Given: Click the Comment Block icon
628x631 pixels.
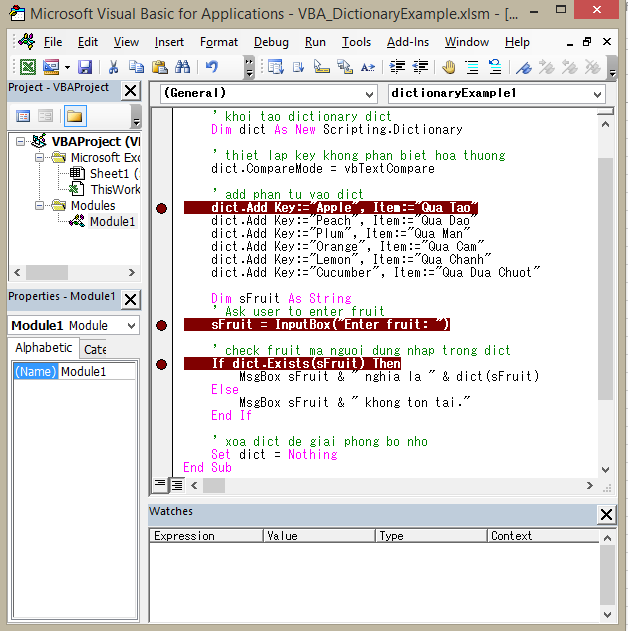Looking at the screenshot, I should point(472,67).
